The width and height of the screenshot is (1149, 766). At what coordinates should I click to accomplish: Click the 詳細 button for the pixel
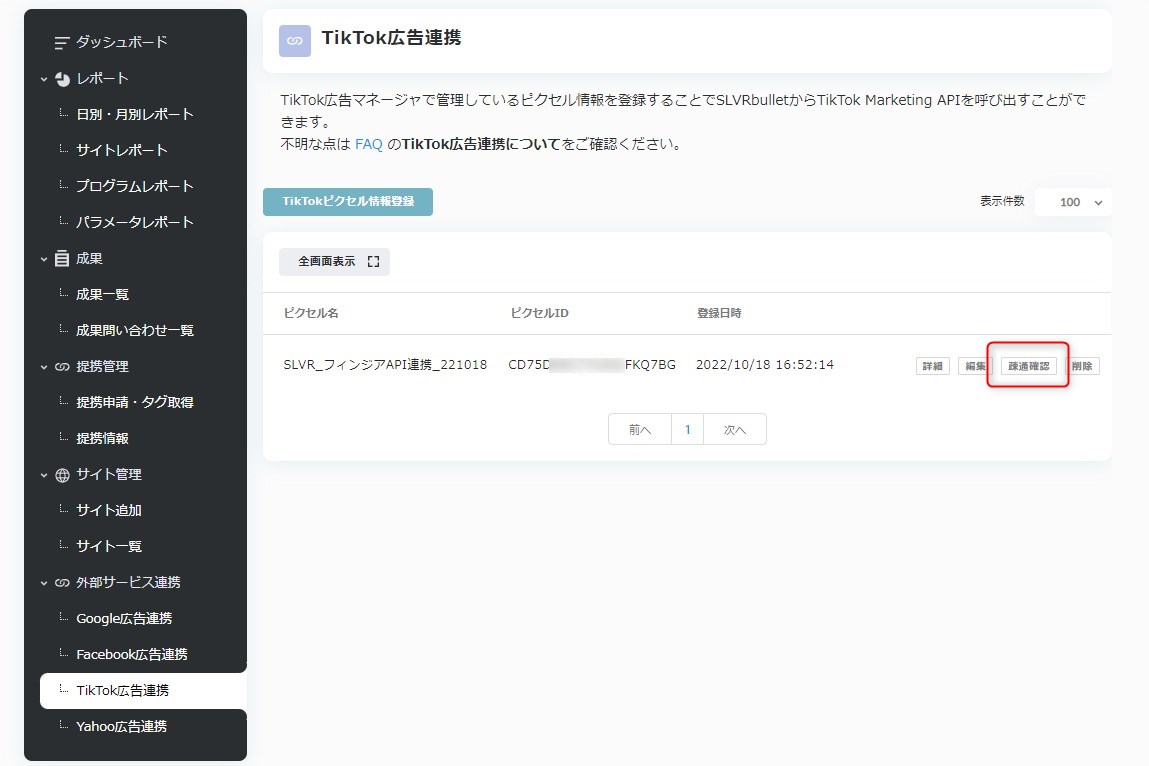pos(932,366)
